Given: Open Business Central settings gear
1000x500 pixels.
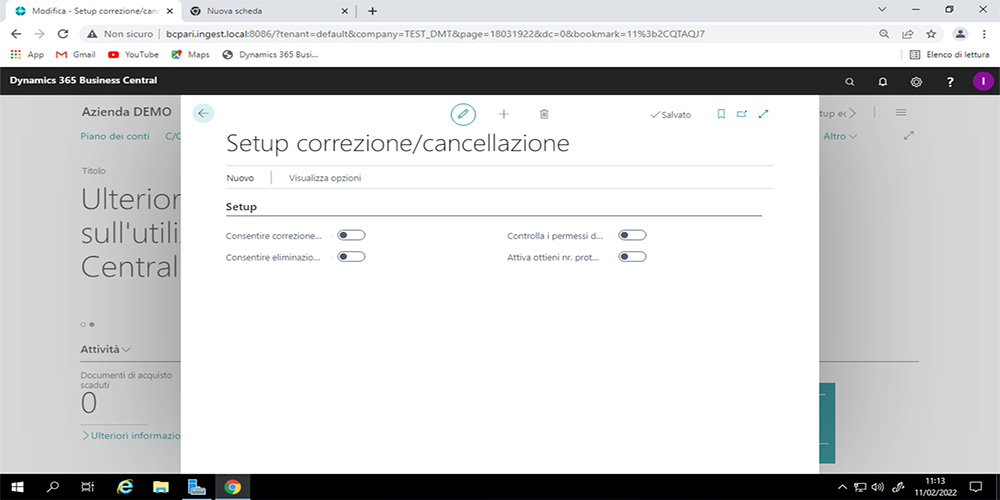Looking at the screenshot, I should (916, 81).
